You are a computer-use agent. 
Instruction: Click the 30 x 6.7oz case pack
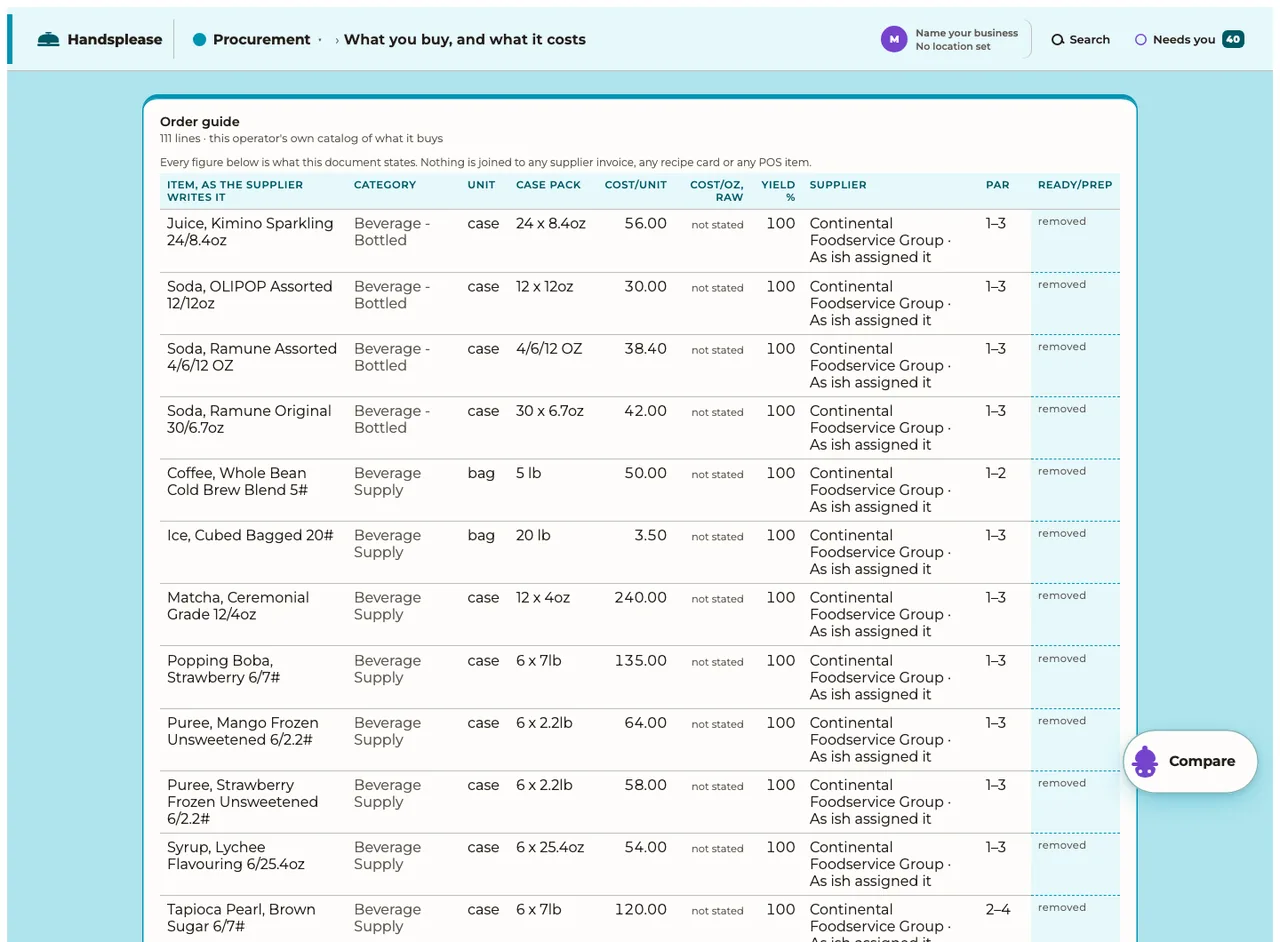coord(550,411)
